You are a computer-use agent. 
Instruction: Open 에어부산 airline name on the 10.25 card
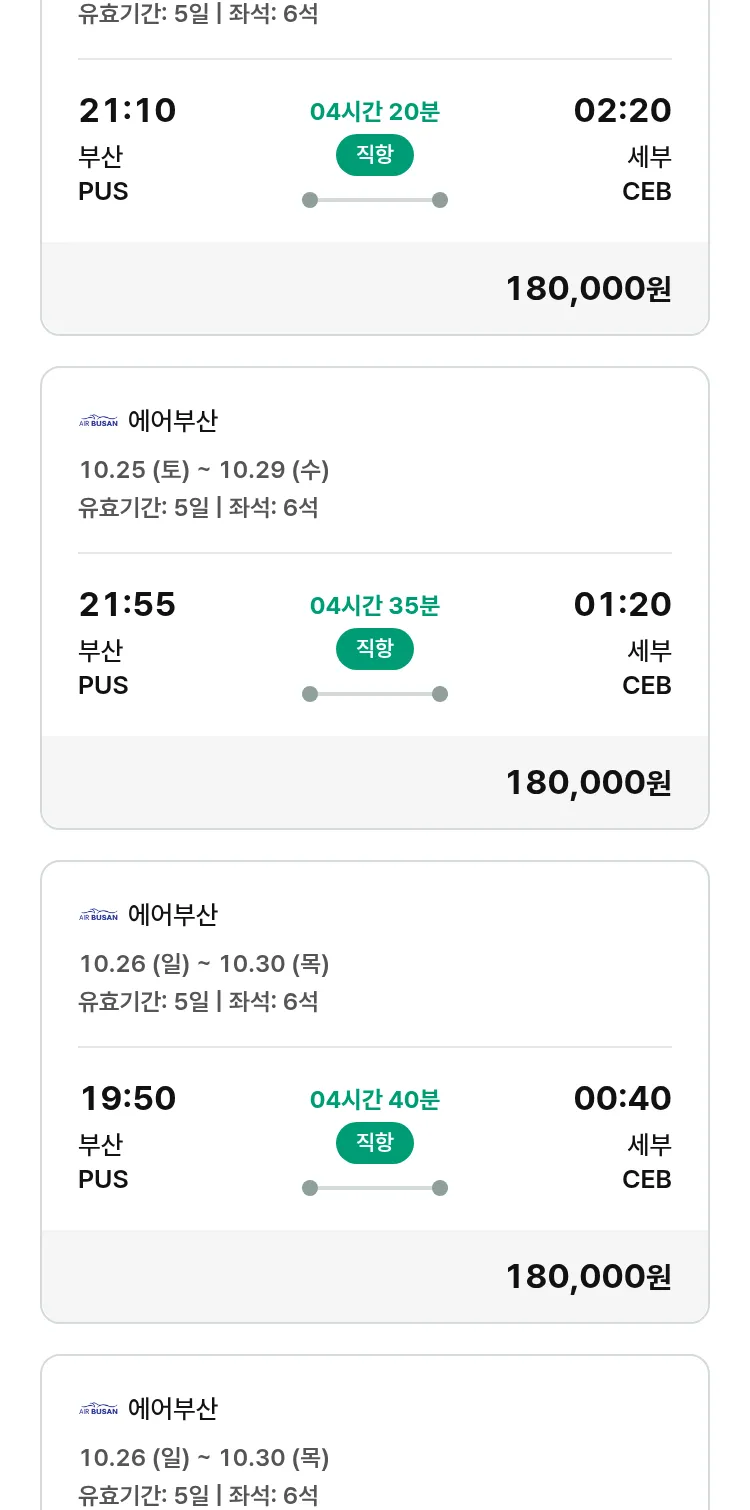[x=172, y=421]
